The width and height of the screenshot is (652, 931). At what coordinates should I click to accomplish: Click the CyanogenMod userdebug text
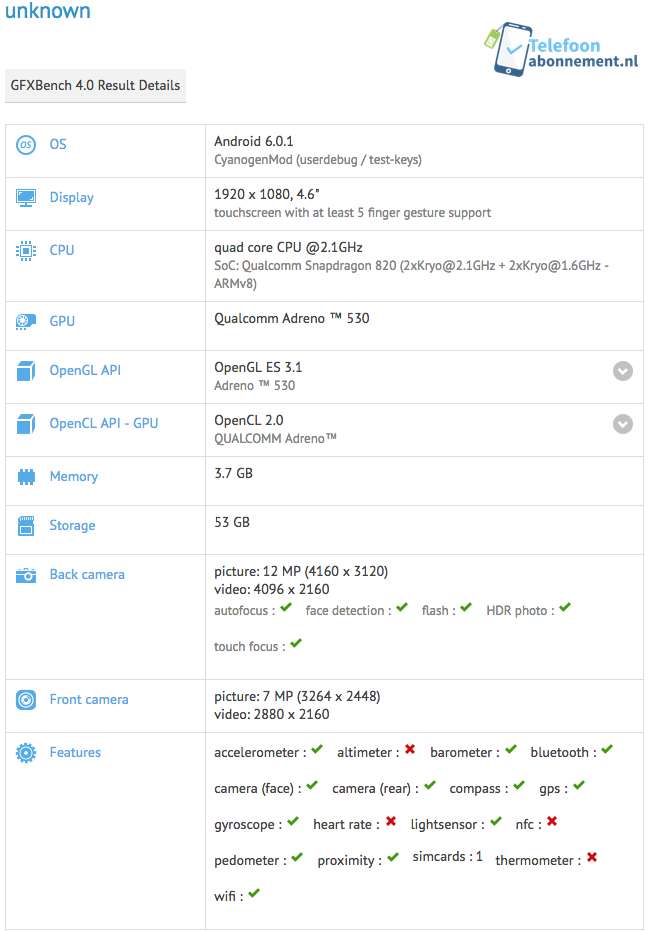tap(318, 160)
